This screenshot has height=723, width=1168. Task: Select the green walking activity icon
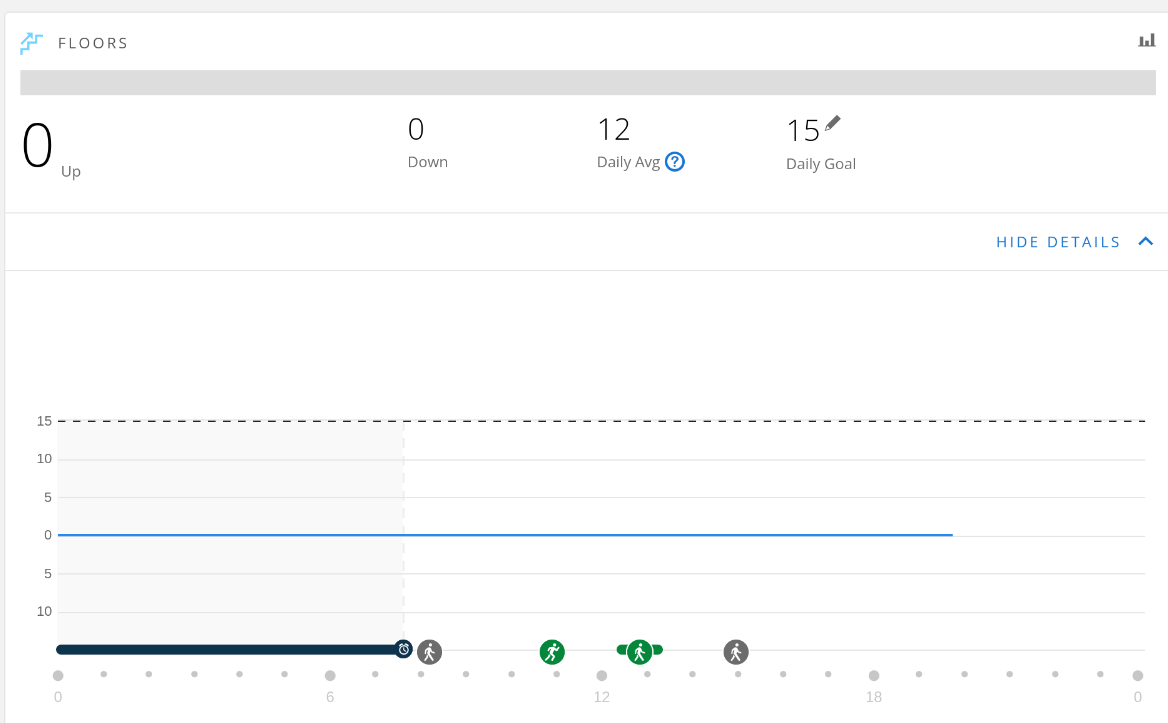click(640, 652)
